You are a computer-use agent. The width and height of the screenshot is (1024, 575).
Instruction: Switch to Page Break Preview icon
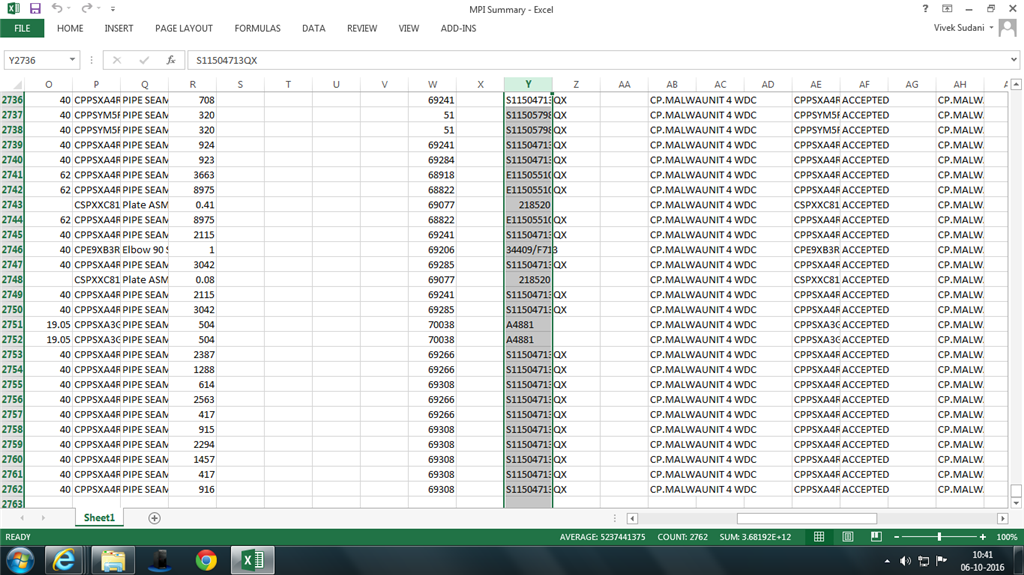click(x=876, y=537)
